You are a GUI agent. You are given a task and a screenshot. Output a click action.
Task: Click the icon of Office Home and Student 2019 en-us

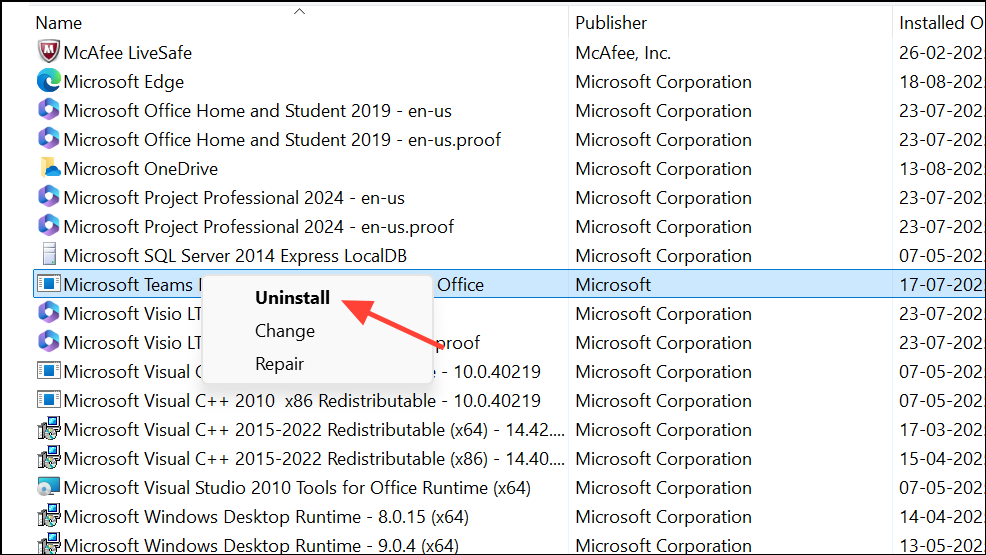point(48,110)
